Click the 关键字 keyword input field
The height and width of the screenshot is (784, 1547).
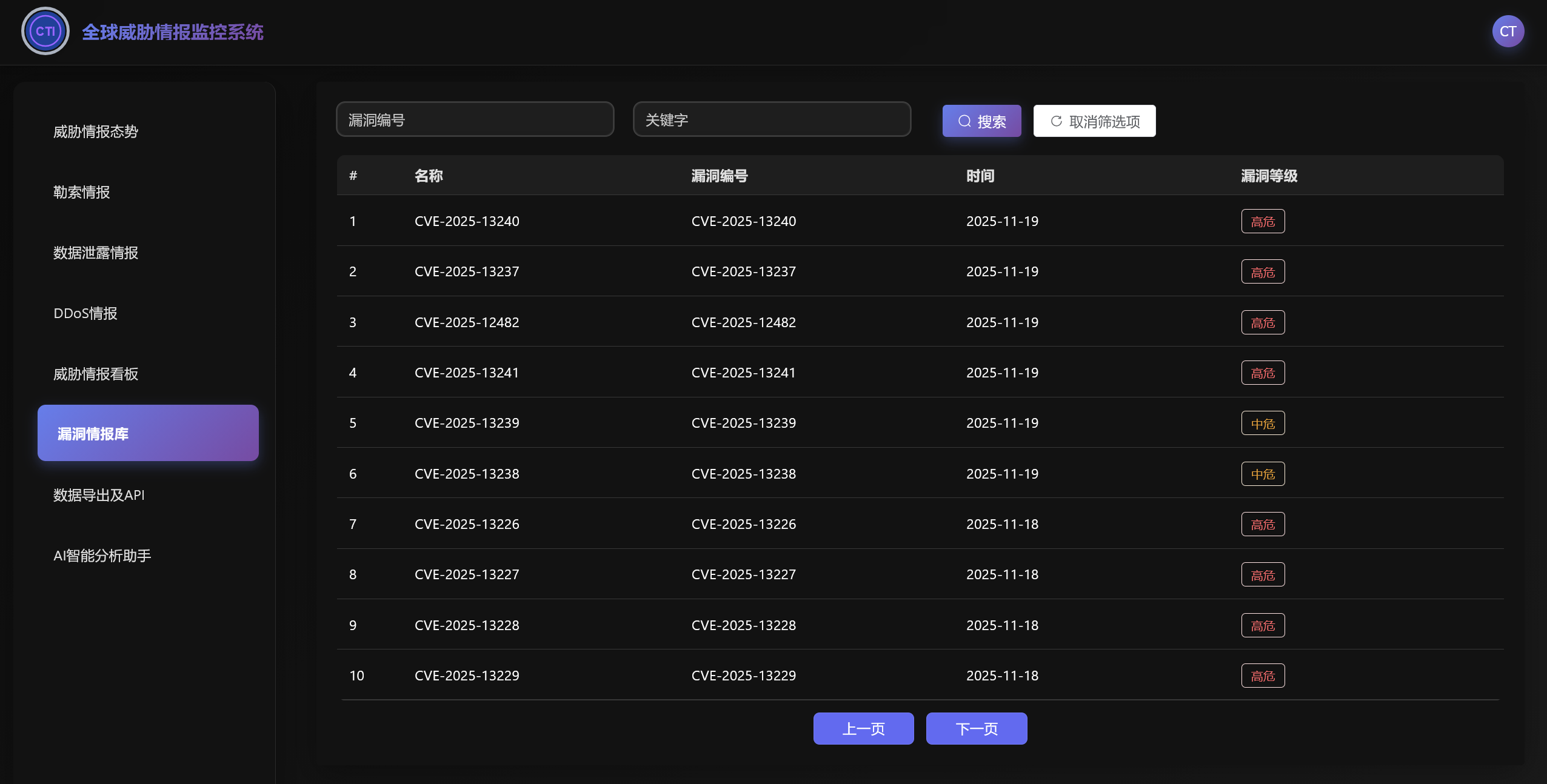coord(771,119)
